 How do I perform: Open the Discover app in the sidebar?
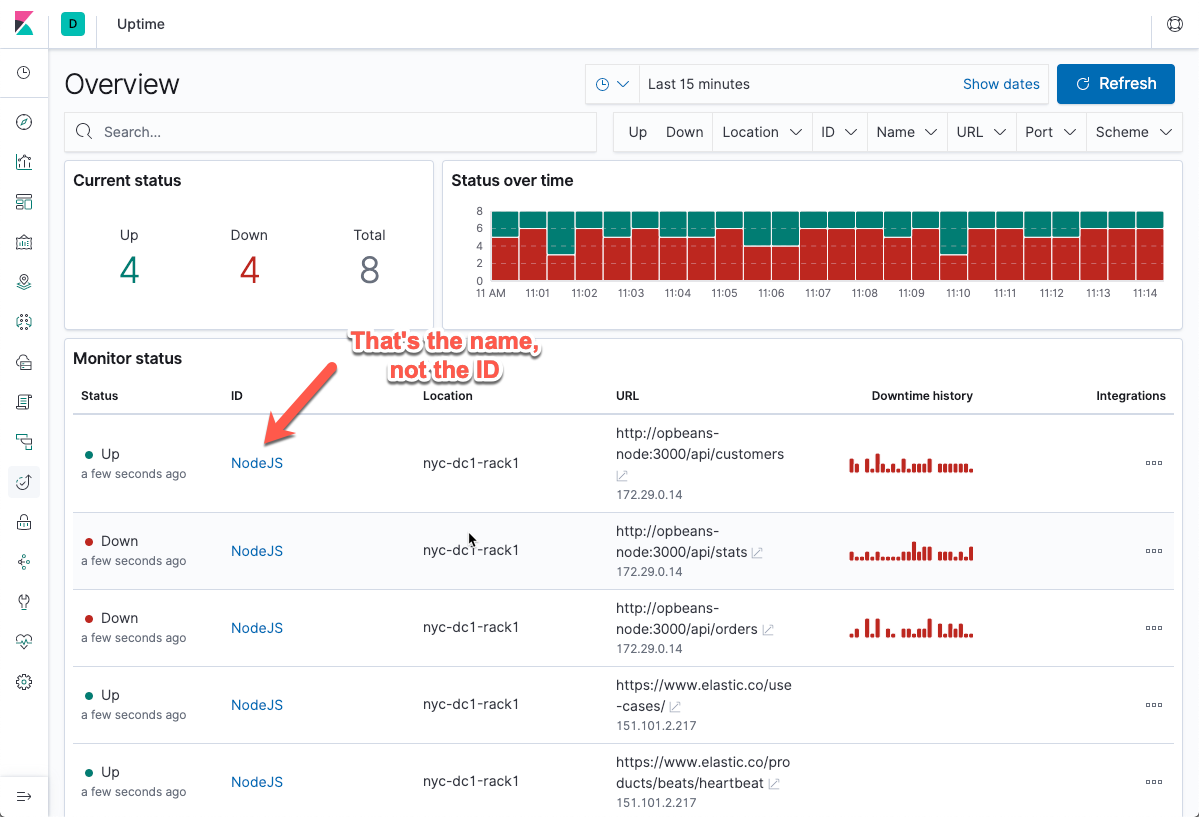[x=23, y=121]
